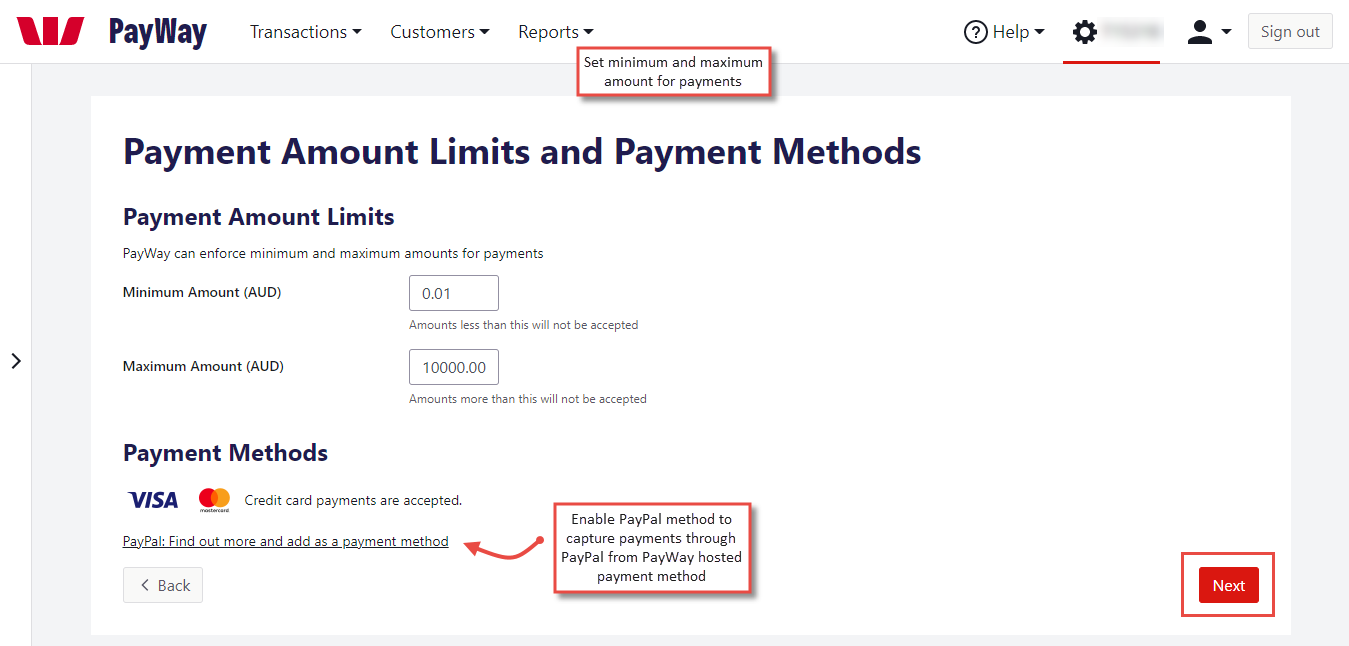Open the PayPal add payment method link
The width and height of the screenshot is (1349, 646).
(x=286, y=541)
